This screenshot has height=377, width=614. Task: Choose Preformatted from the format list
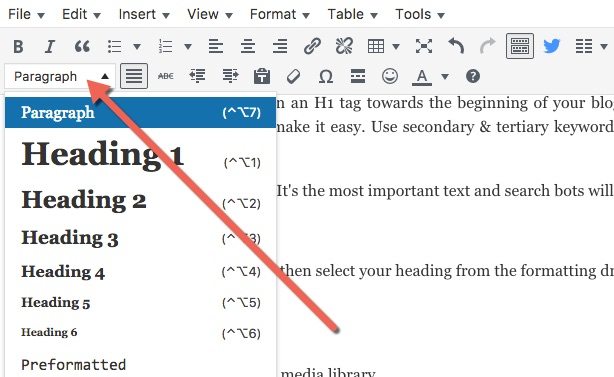click(141, 365)
